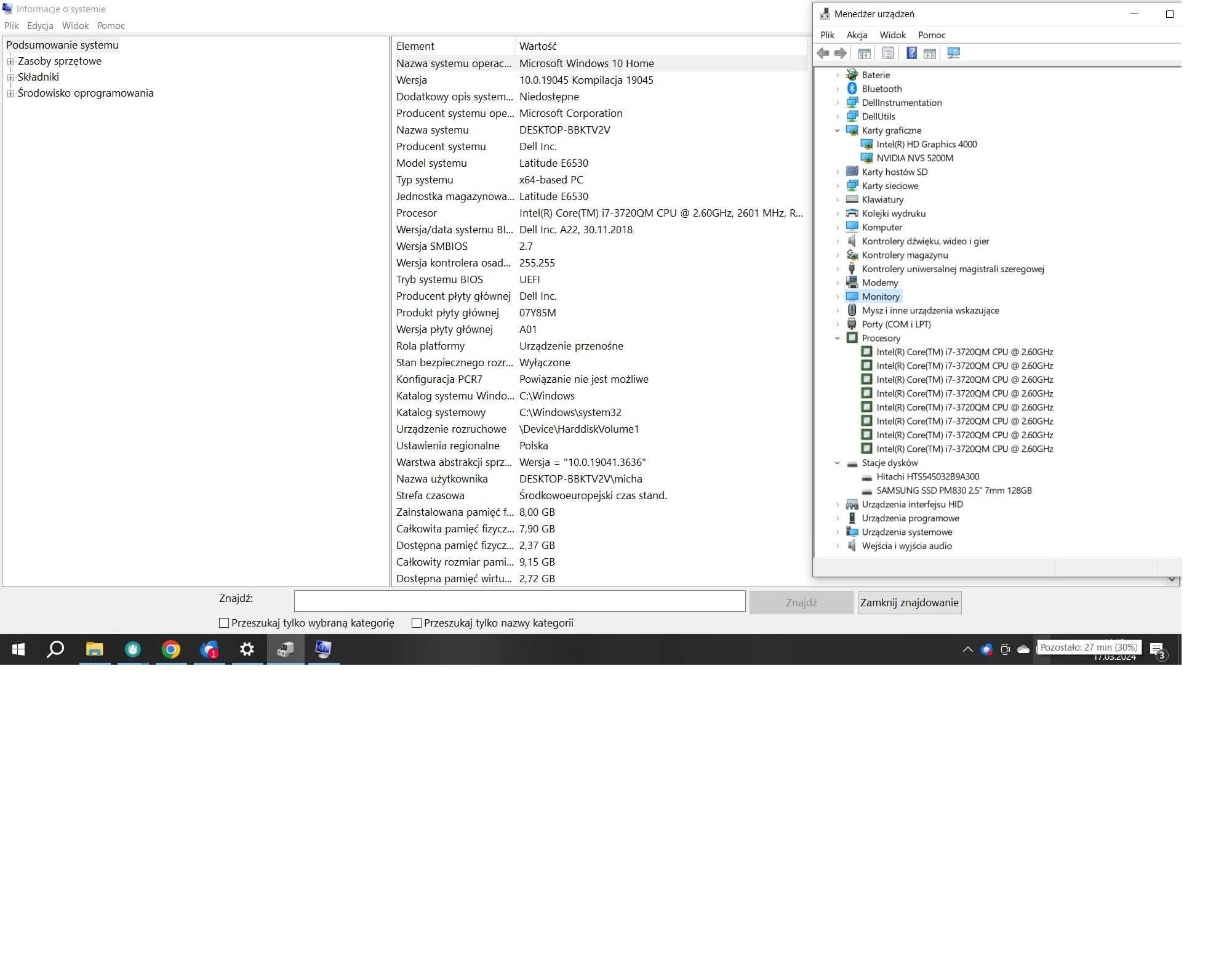Select SAMSUNG SSD PM830 disk icon
This screenshot has height=970, width=1232.
pyautogui.click(x=866, y=491)
